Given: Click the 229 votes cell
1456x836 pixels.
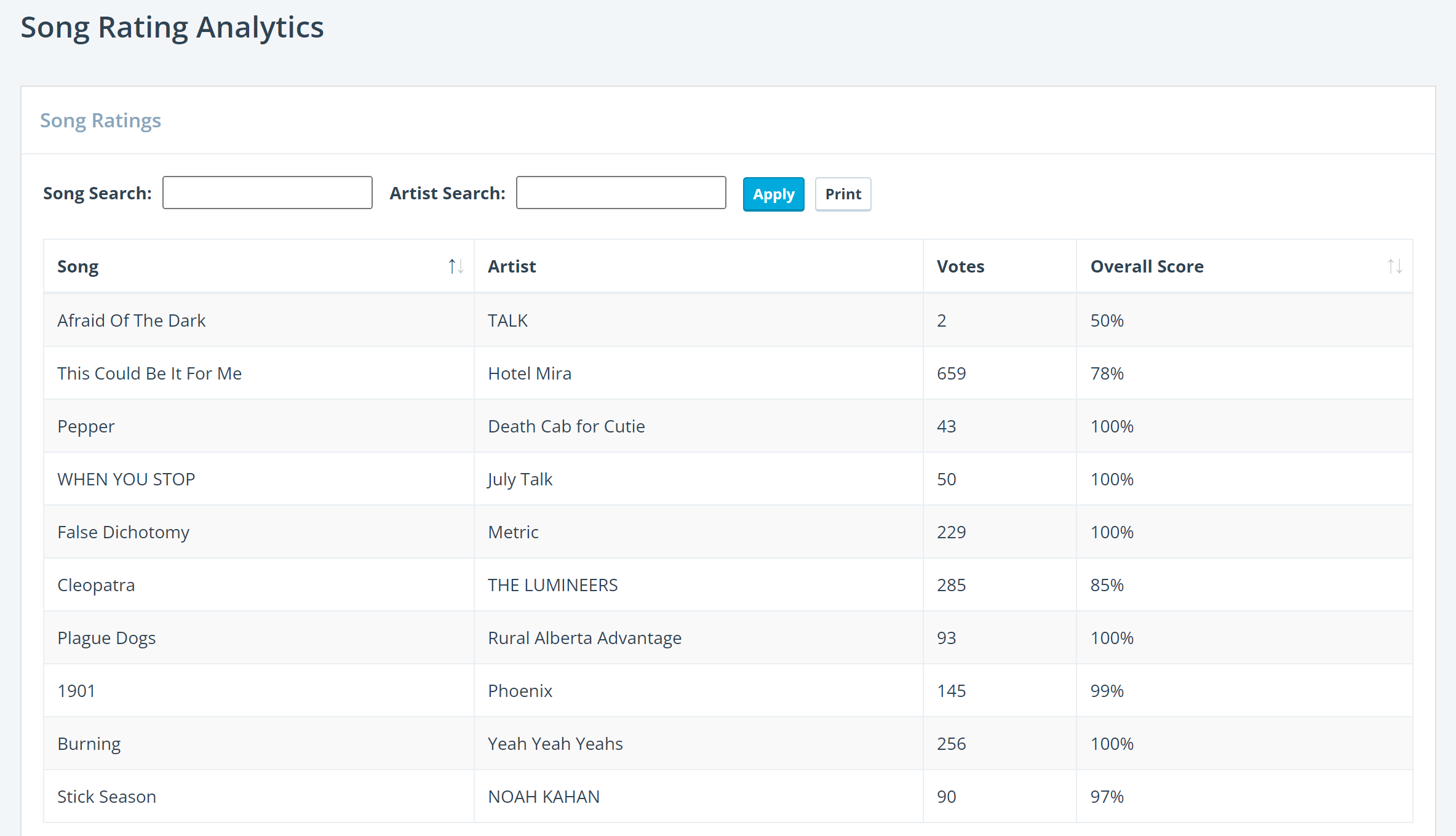Looking at the screenshot, I should point(1000,532).
